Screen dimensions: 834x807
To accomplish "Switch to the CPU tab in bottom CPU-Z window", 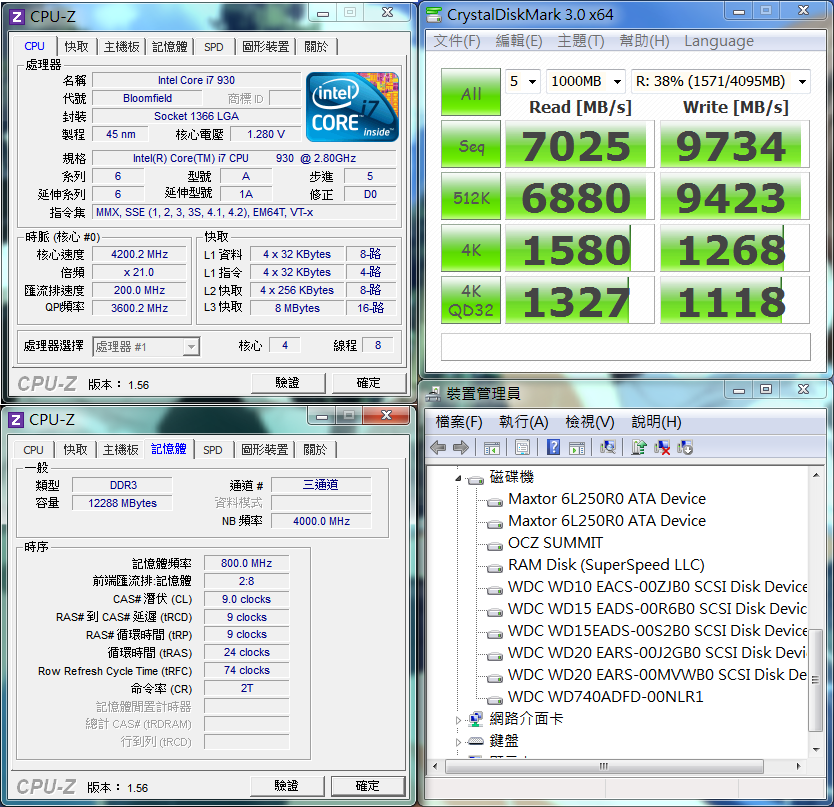I will coord(33,450).
